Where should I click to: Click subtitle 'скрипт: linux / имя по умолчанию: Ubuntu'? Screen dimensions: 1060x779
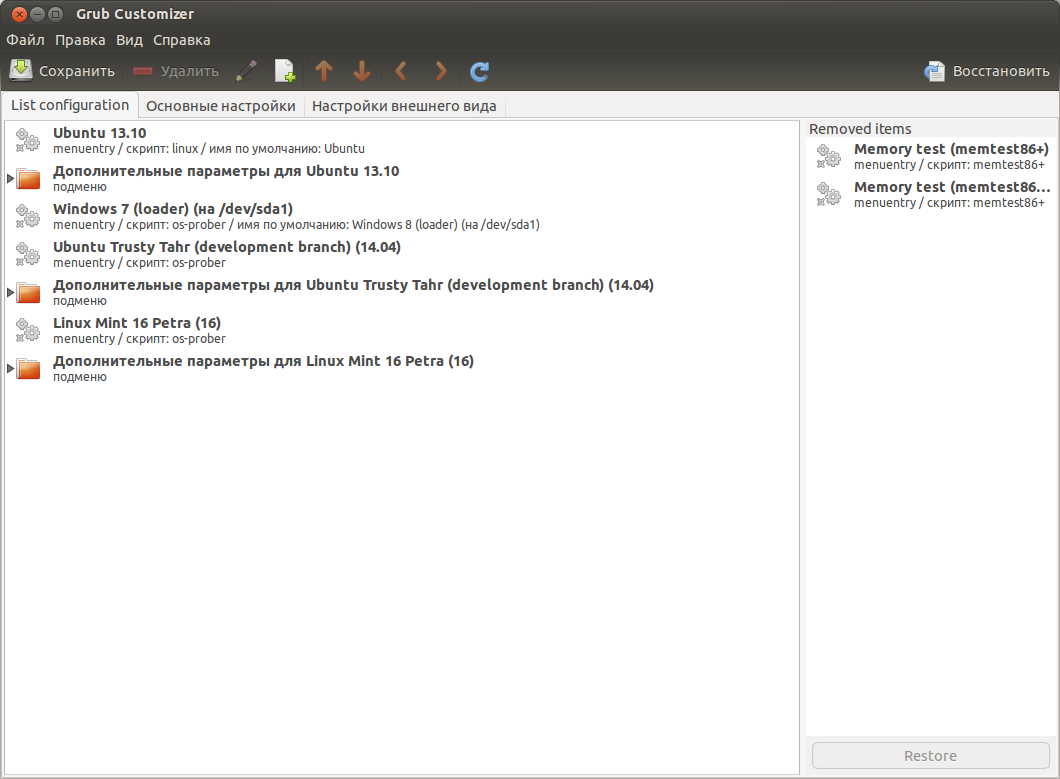pyautogui.click(x=245, y=149)
